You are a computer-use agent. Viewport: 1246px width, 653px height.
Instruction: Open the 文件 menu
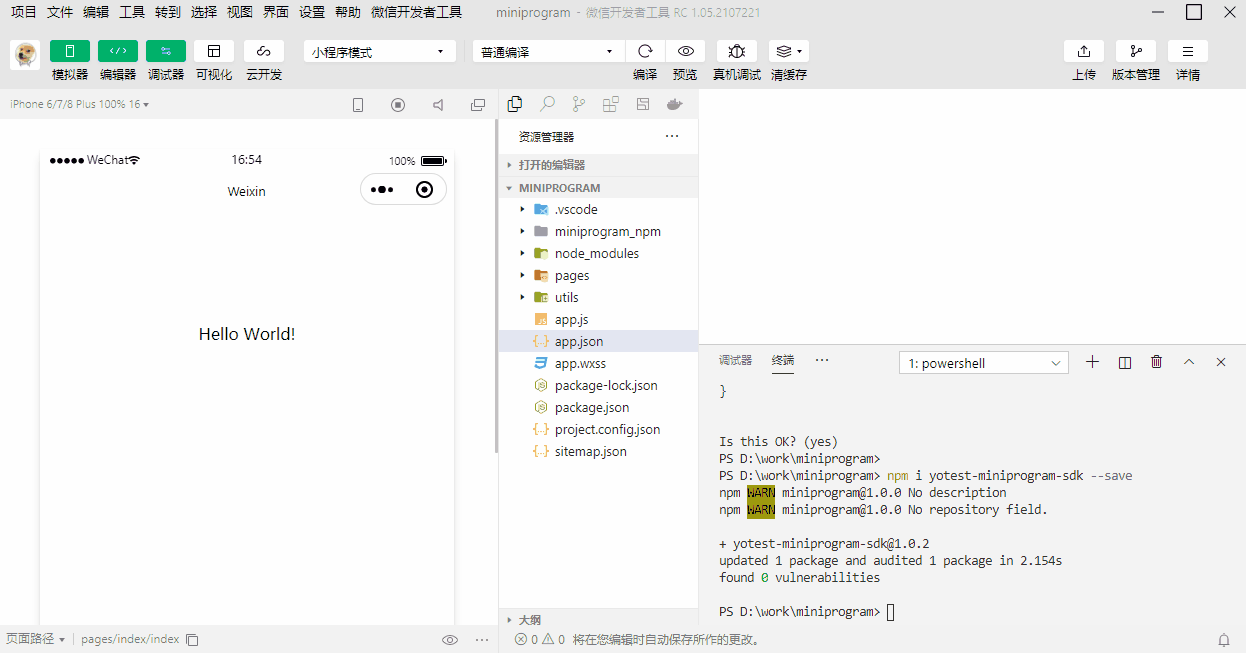point(60,12)
